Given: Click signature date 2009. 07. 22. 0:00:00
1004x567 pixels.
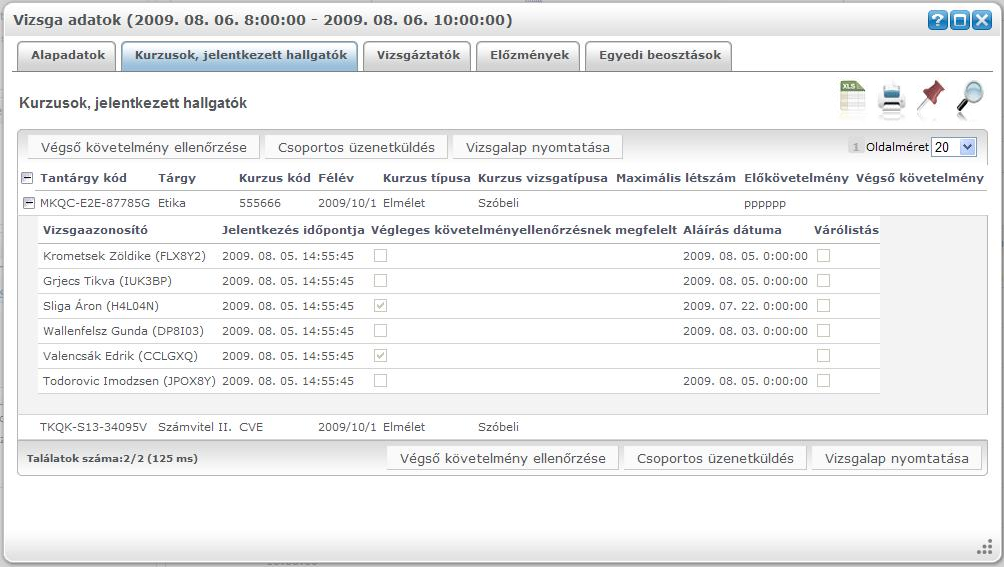Looking at the screenshot, I should 745,306.
